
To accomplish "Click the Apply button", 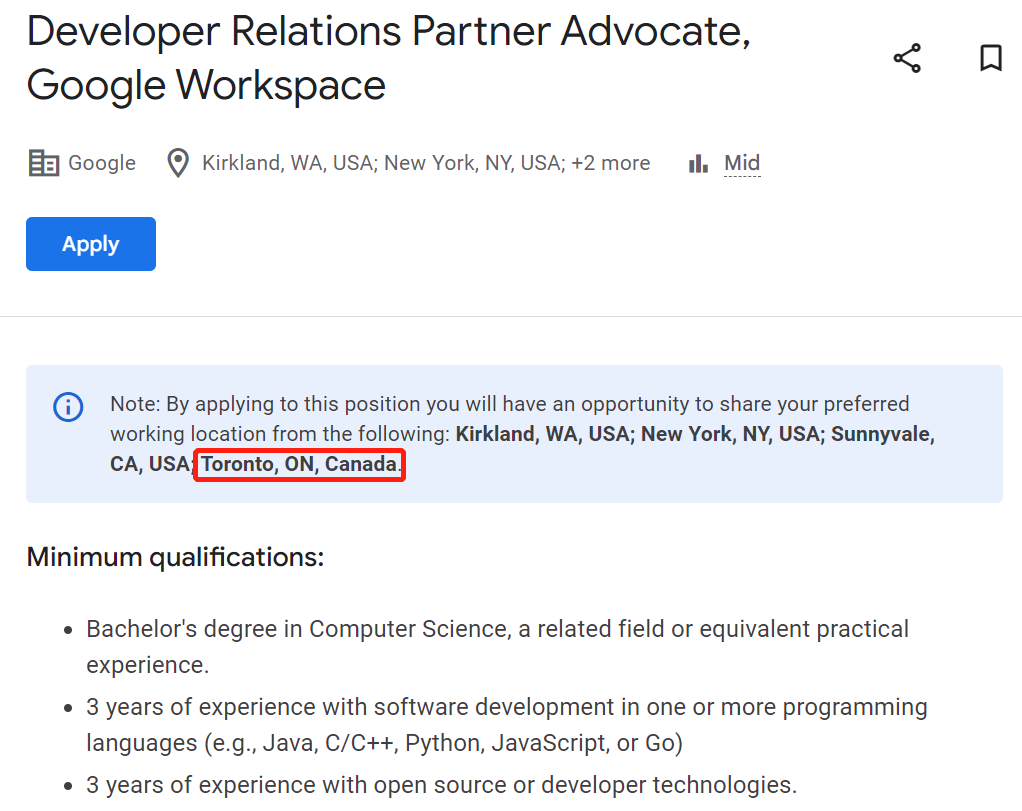I will coord(91,244).
